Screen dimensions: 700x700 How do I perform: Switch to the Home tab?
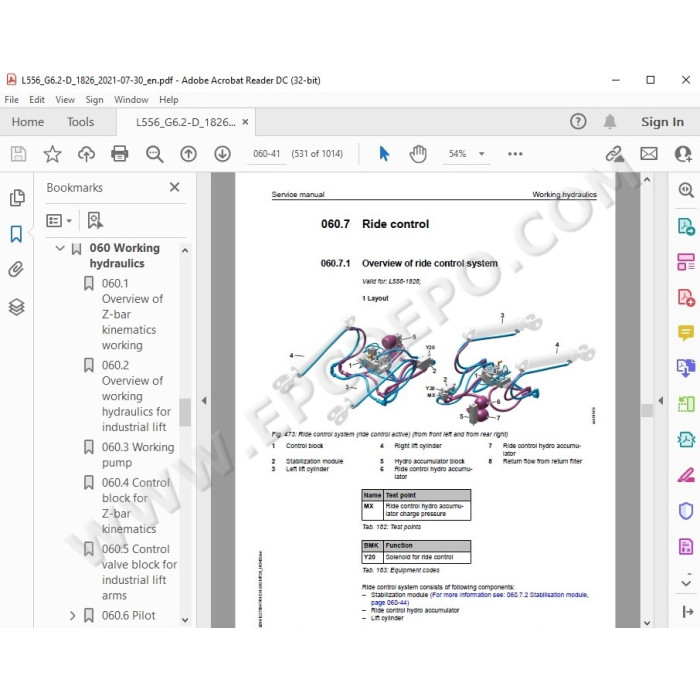tap(28, 122)
